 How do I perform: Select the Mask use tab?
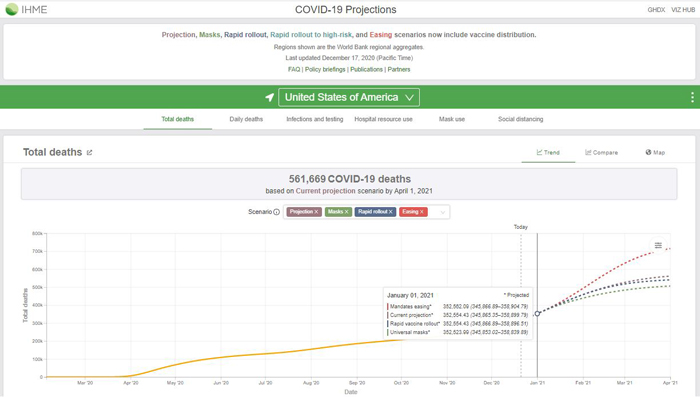pos(452,119)
